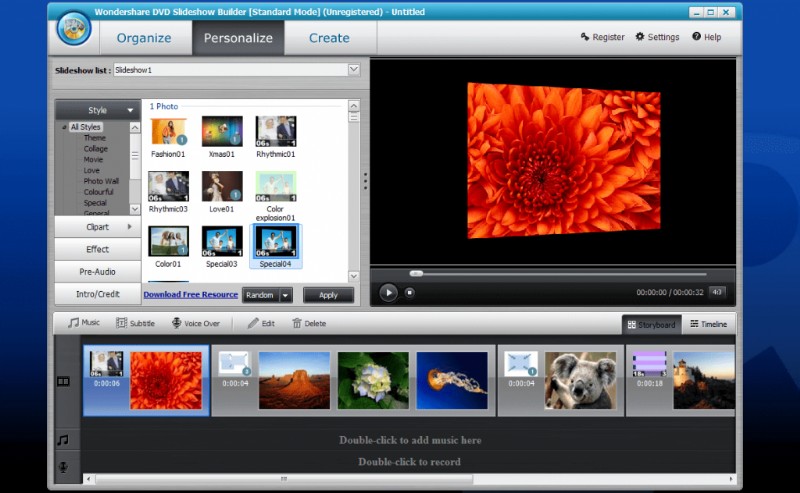800x493 pixels.
Task: Choose the Special03 style thumbnail
Action: (x=222, y=241)
